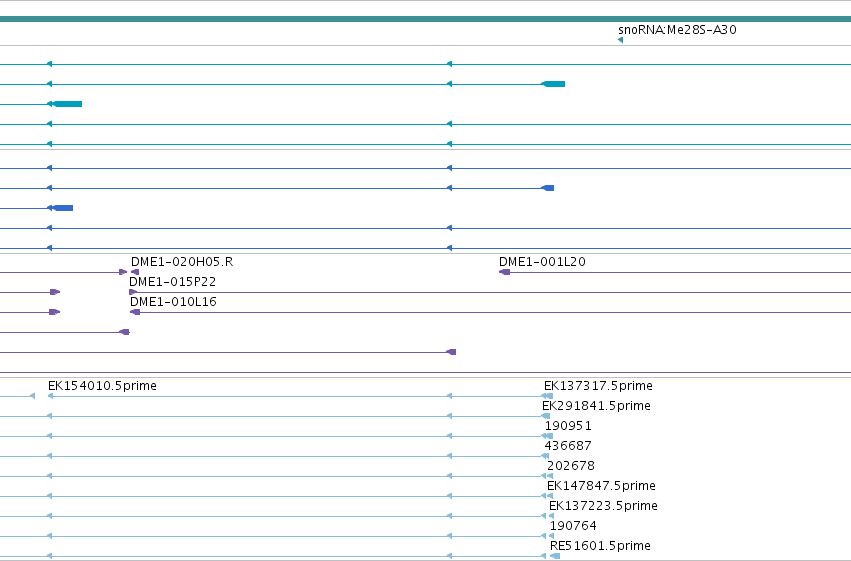851x561 pixels.
Task: Click the EK137317.5prime light-blue end glyph
Action: (x=548, y=397)
